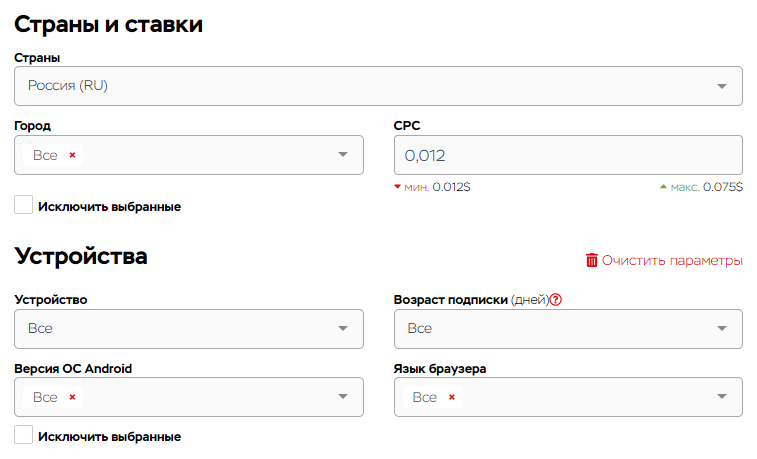Viewport: 757px width, 459px height.
Task: Click the trash icon for Очистить параметры
Action: [x=591, y=260]
